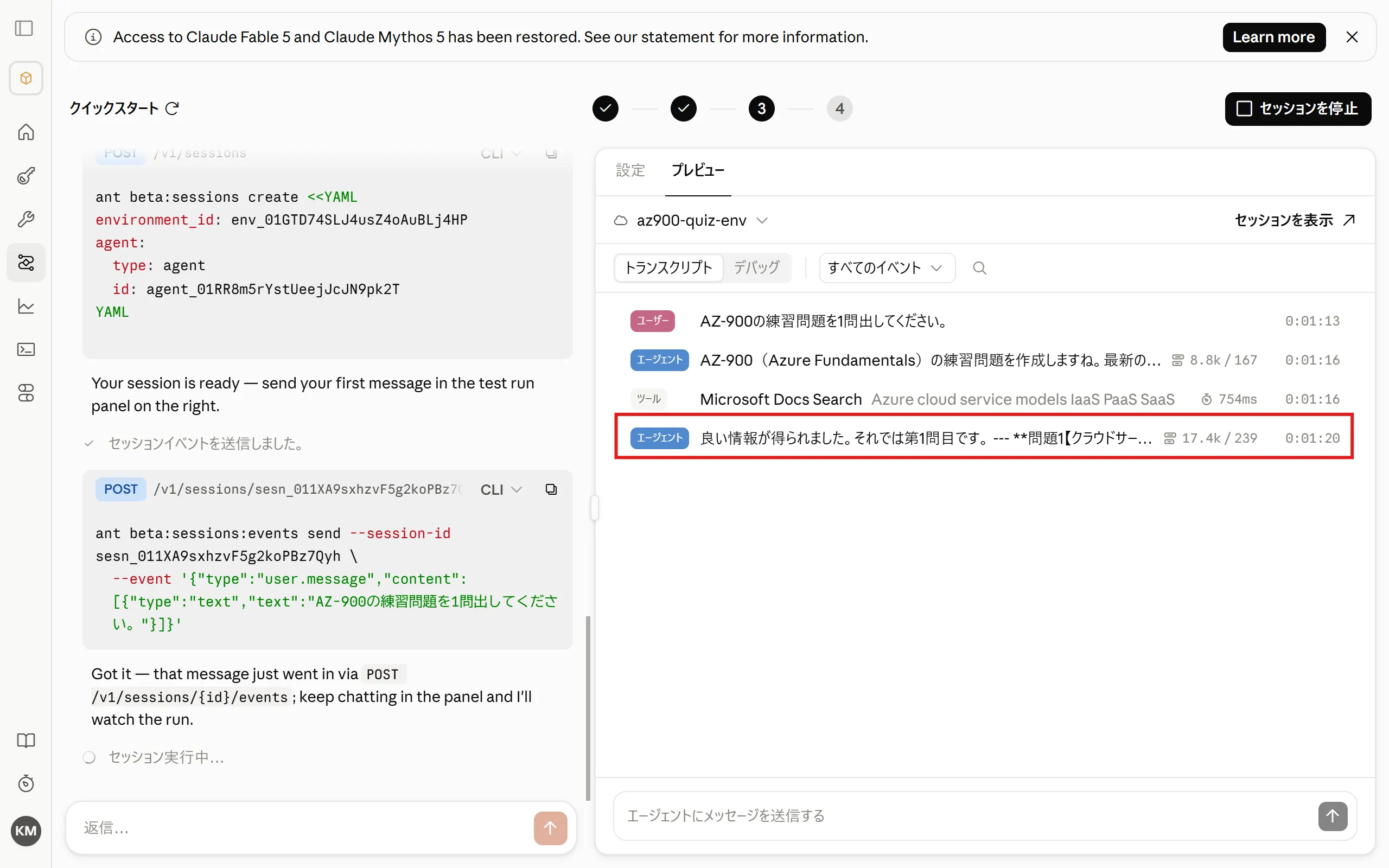
Task: Click the 0:01:20 timestamp
Action: tap(1312, 438)
